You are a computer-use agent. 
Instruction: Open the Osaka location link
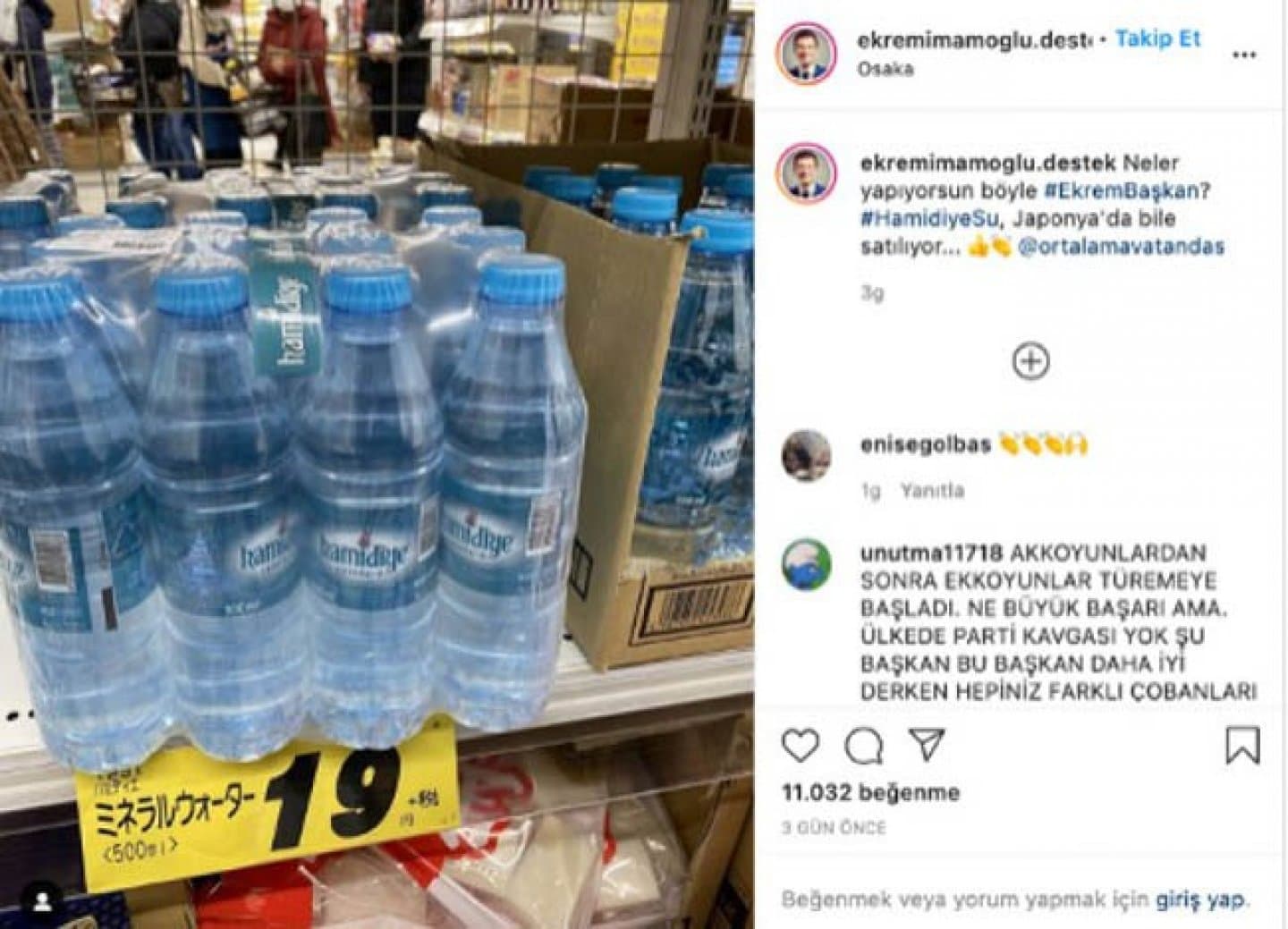[x=885, y=69]
